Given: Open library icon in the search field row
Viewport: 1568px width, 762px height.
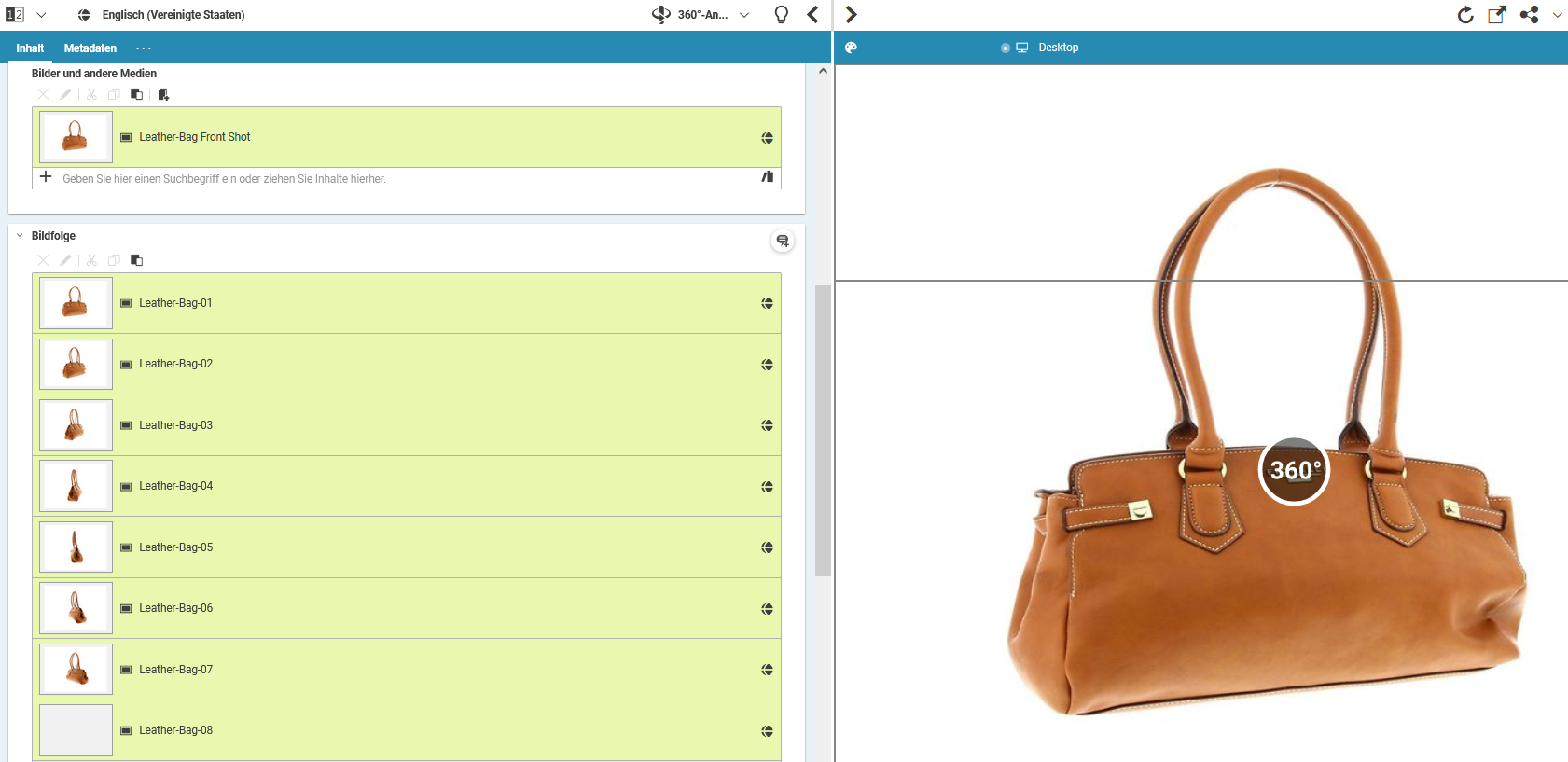Looking at the screenshot, I should click(768, 177).
